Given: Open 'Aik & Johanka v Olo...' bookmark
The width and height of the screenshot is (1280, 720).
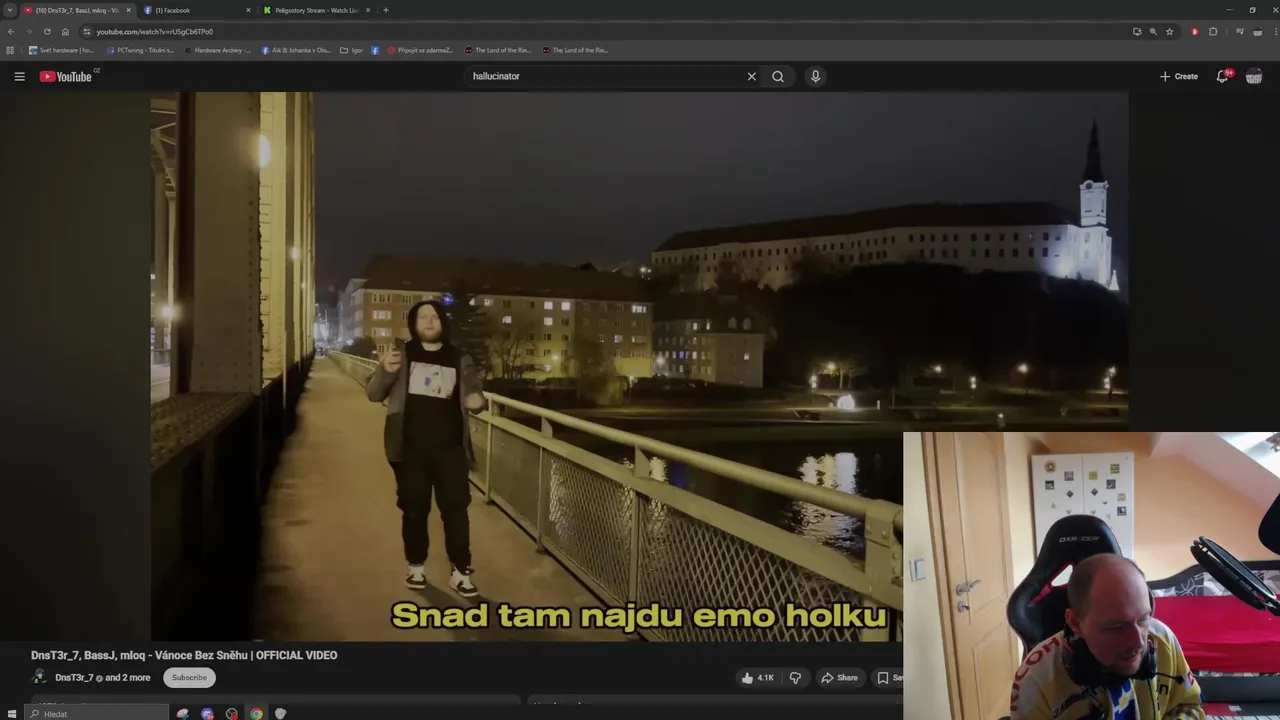Looking at the screenshot, I should point(296,50).
